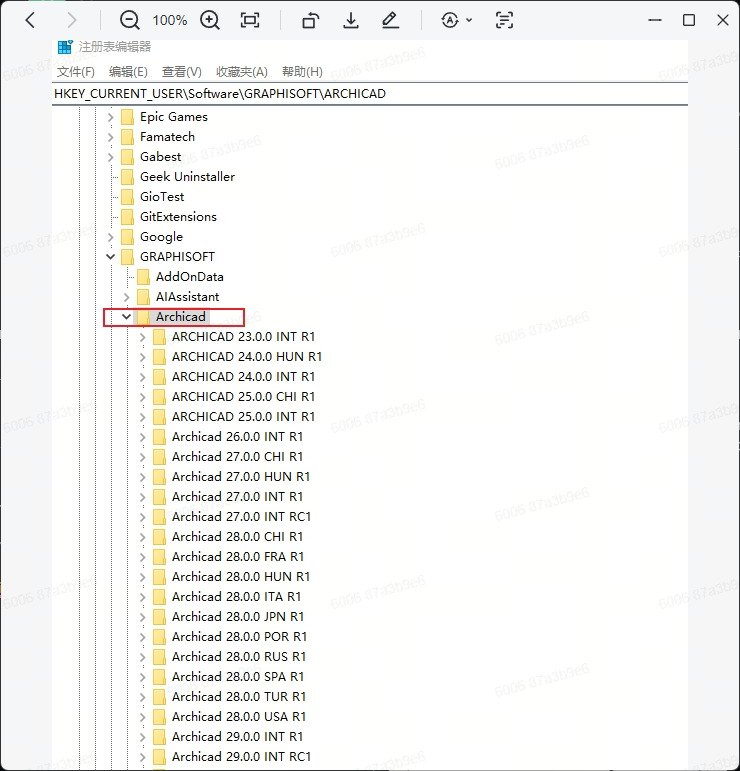Image resolution: width=740 pixels, height=771 pixels.
Task: Select the Epic Games folder icon
Action: 127,117
